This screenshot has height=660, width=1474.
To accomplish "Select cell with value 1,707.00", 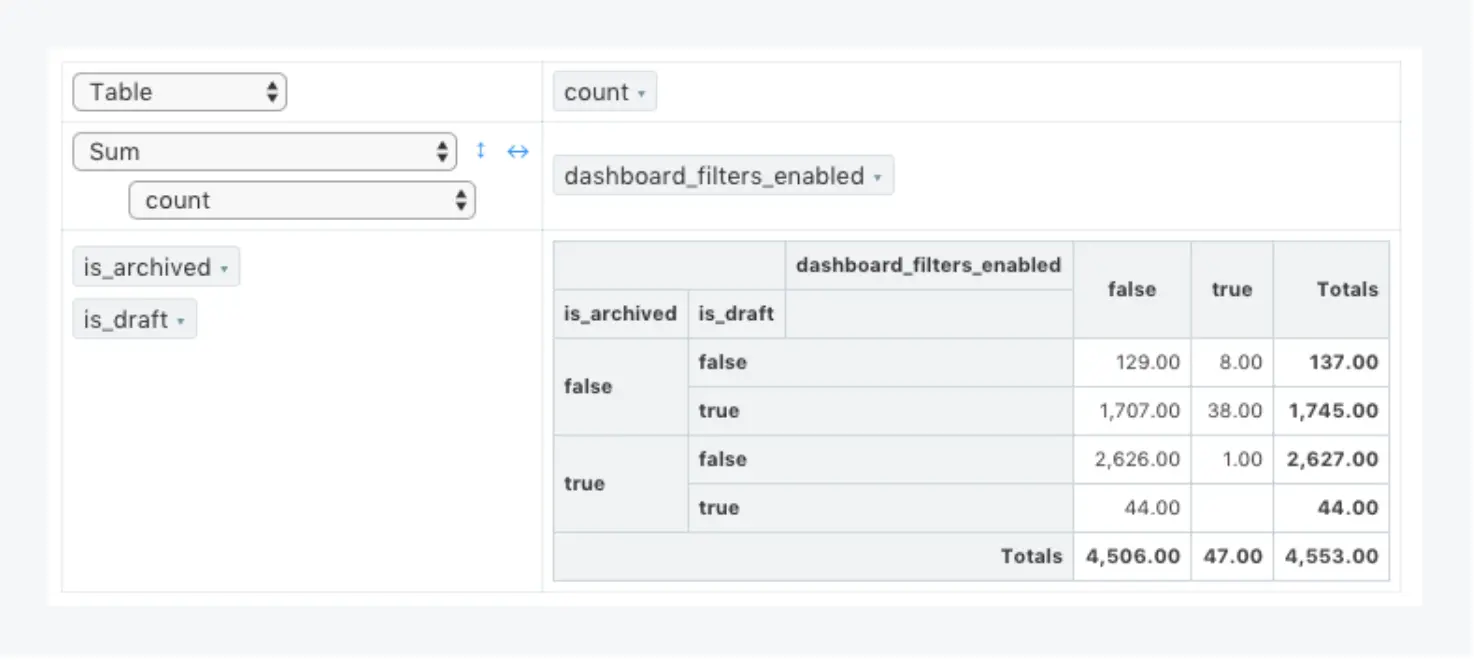I will (x=1139, y=411).
